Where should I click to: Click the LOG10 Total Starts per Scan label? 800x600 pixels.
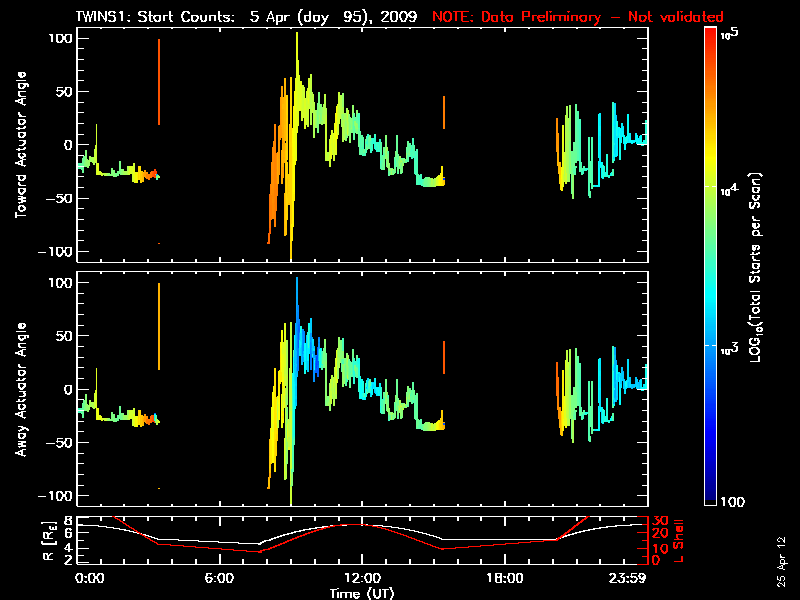point(755,267)
